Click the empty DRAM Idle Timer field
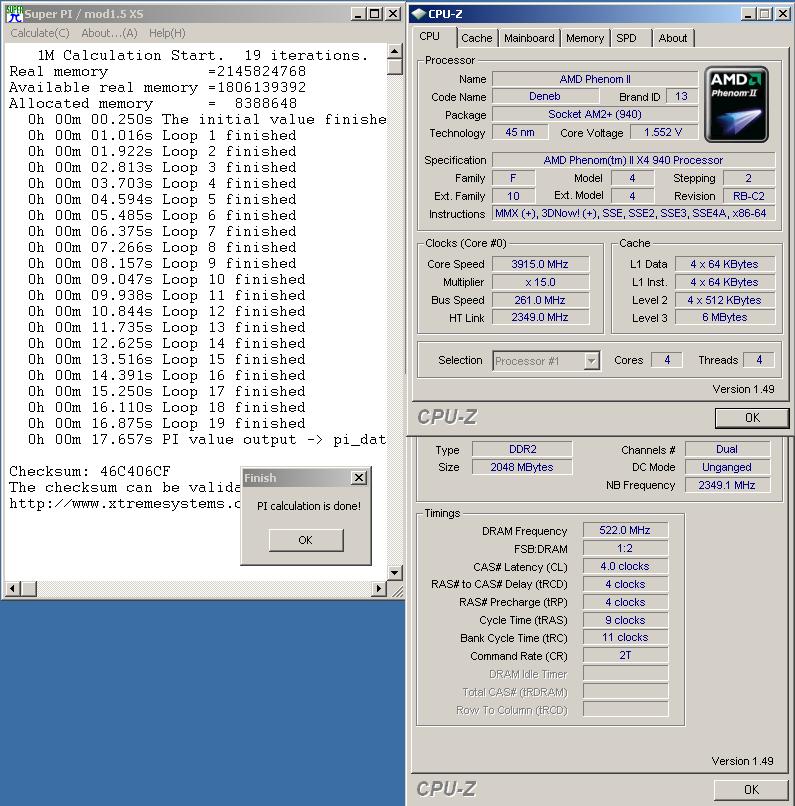Image resolution: width=795 pixels, height=806 pixels. 625,673
